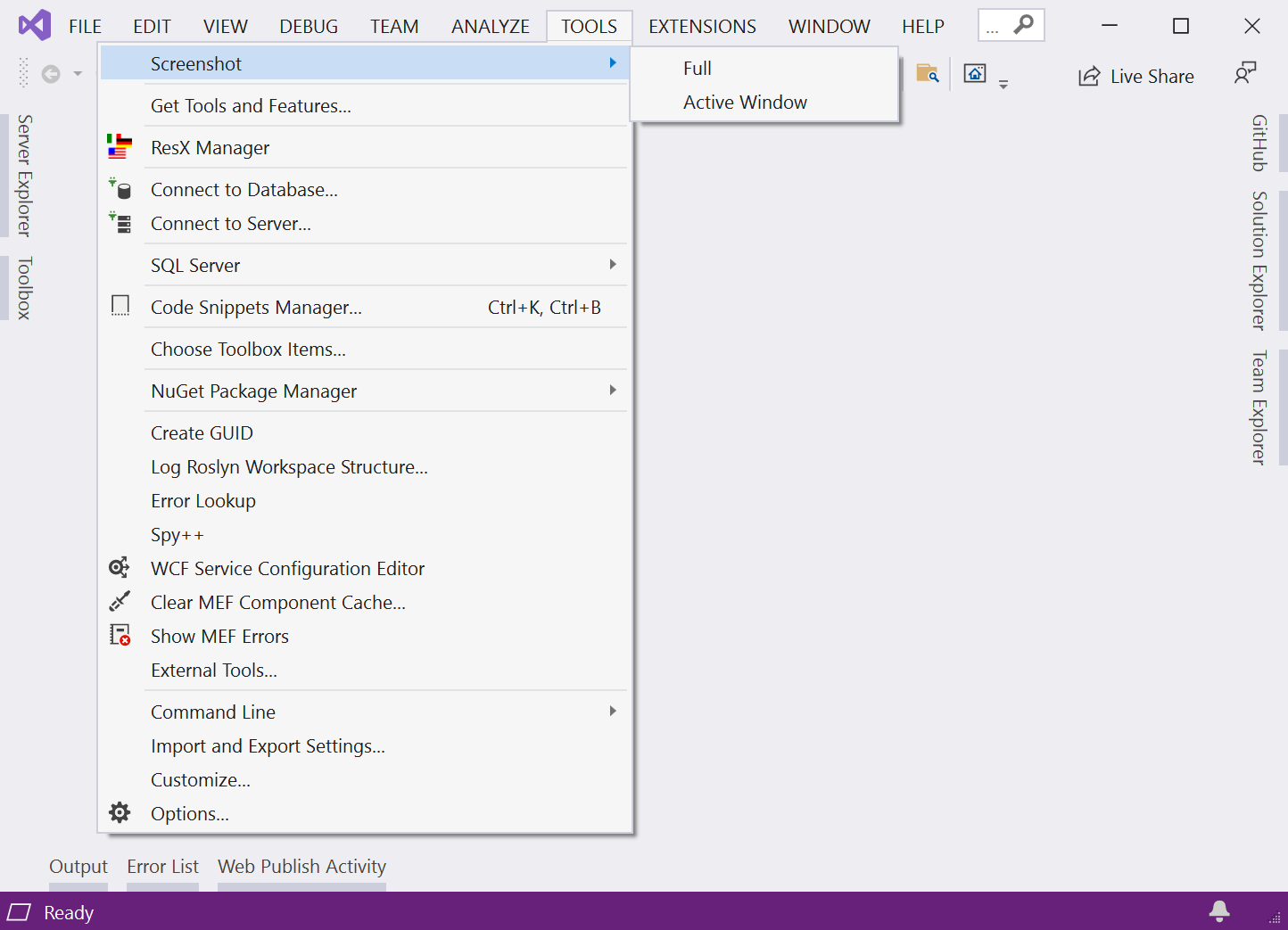Open the TEAM menu
1288x930 pixels.
394,27
